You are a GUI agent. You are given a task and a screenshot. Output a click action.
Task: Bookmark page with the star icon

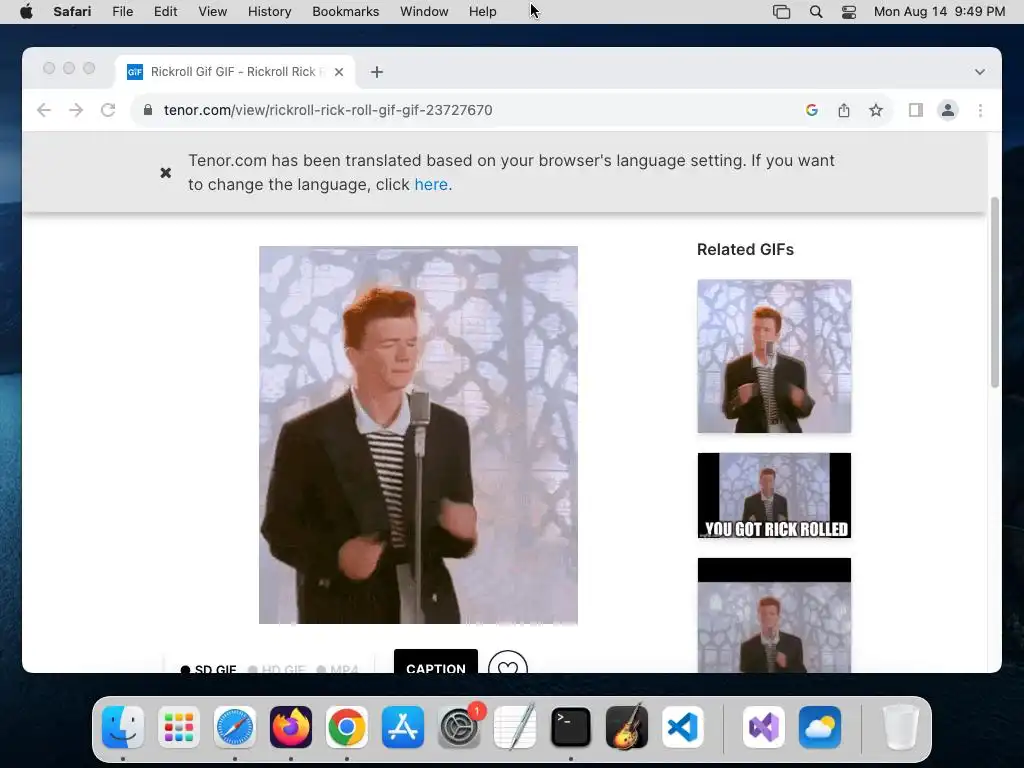click(x=876, y=110)
